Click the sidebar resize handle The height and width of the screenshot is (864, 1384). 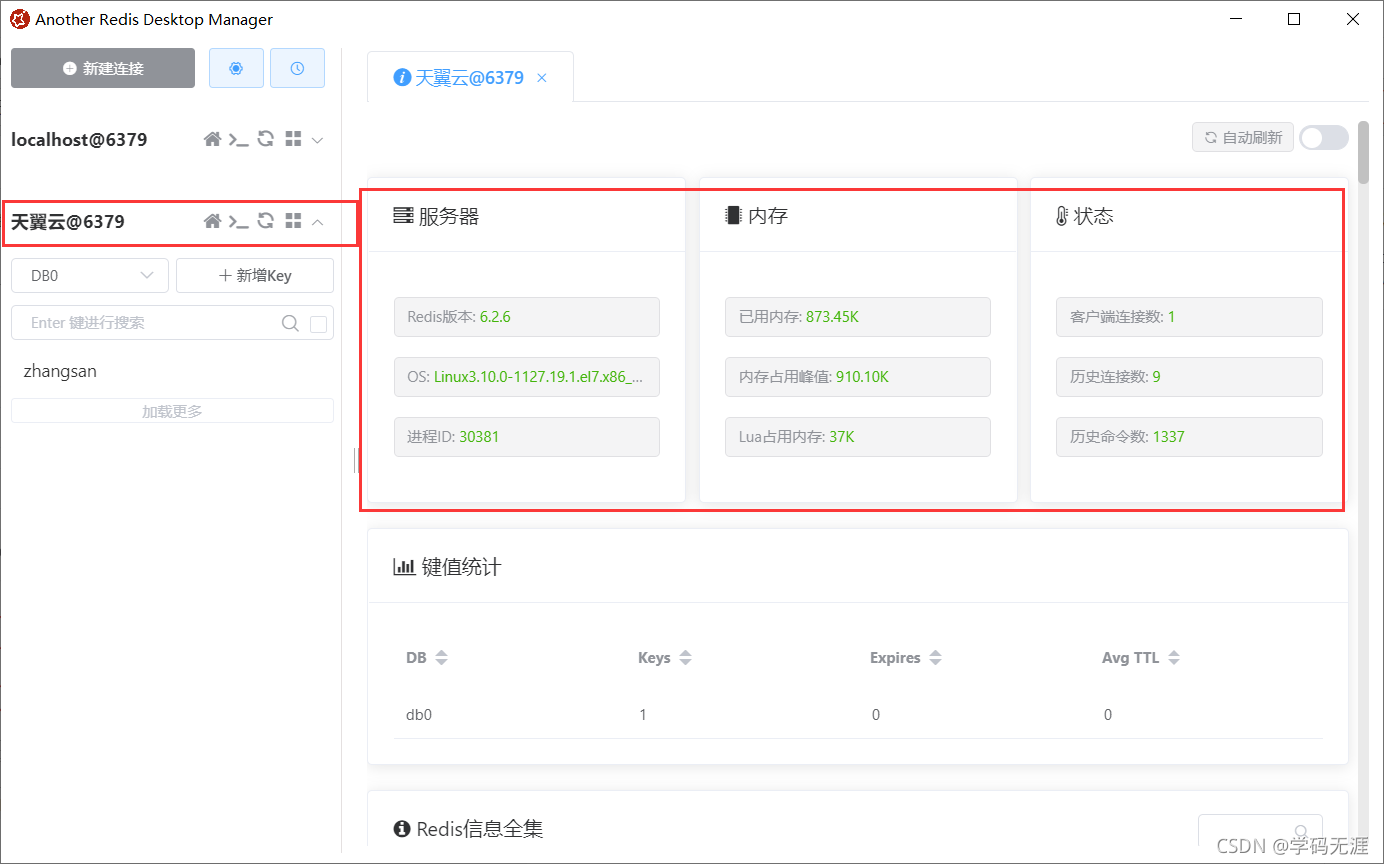coord(354,460)
